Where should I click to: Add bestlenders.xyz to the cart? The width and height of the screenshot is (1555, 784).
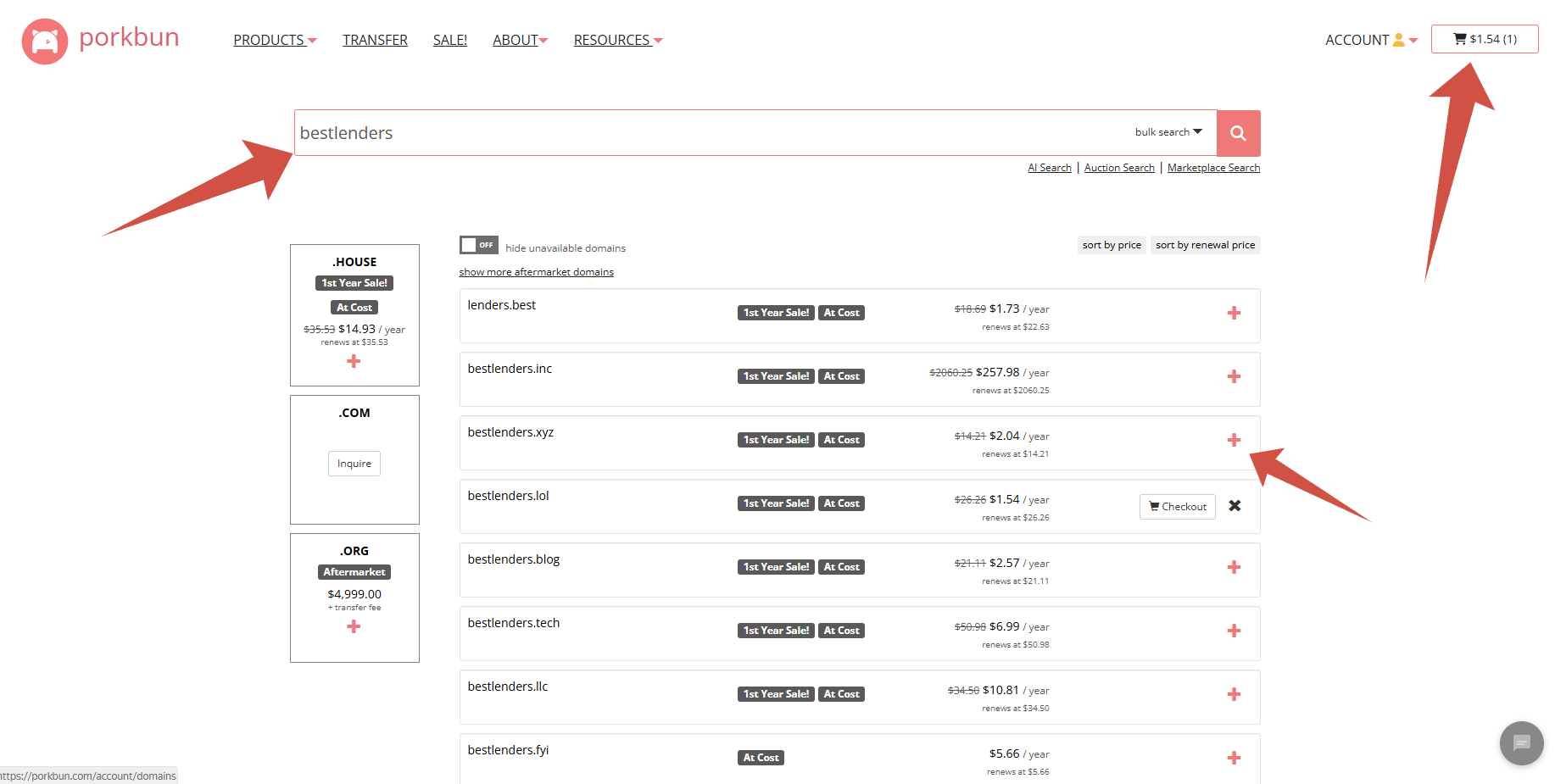[x=1234, y=440]
